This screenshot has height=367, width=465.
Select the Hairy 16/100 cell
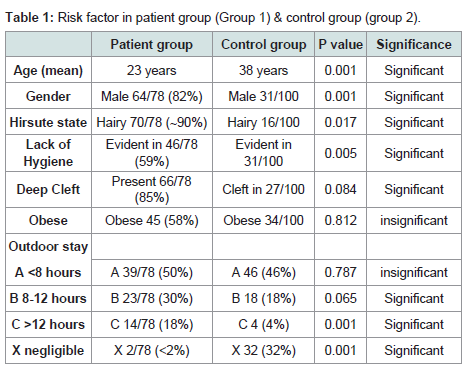click(x=263, y=122)
